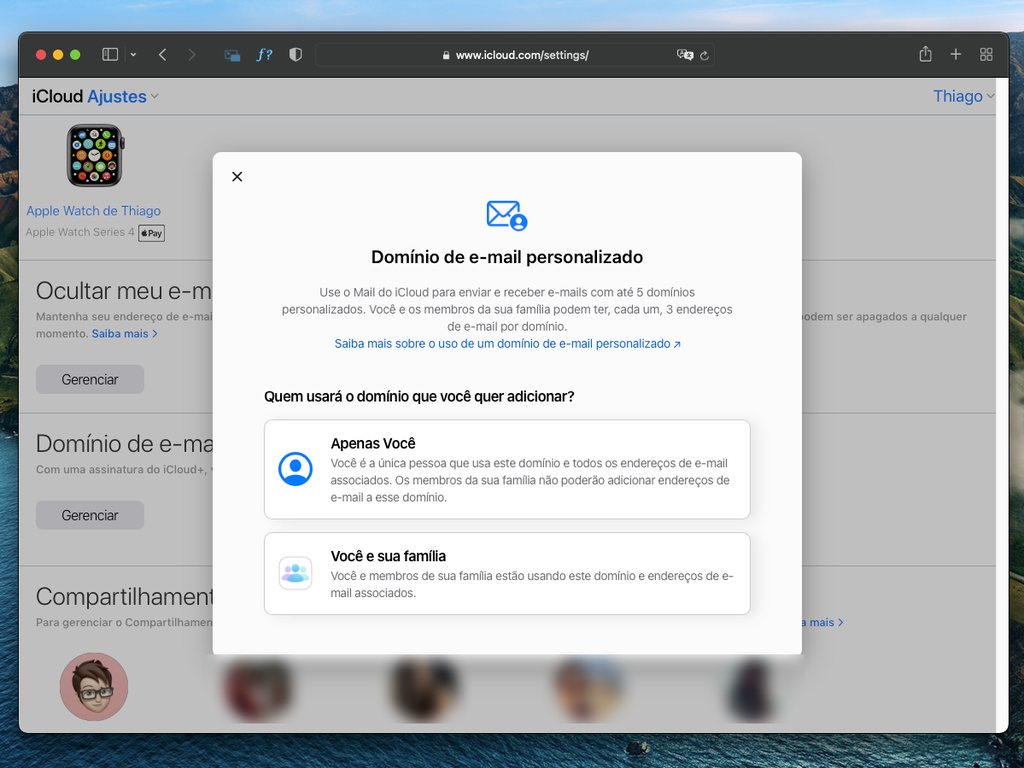Open the f? extension icon
The width and height of the screenshot is (1024, 768).
point(264,55)
